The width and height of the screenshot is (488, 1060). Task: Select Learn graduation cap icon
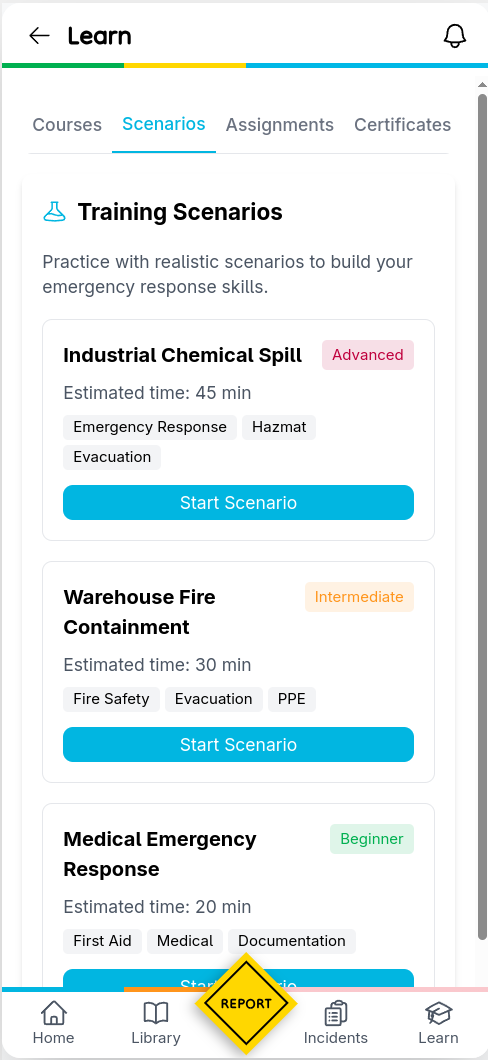coord(438,1013)
